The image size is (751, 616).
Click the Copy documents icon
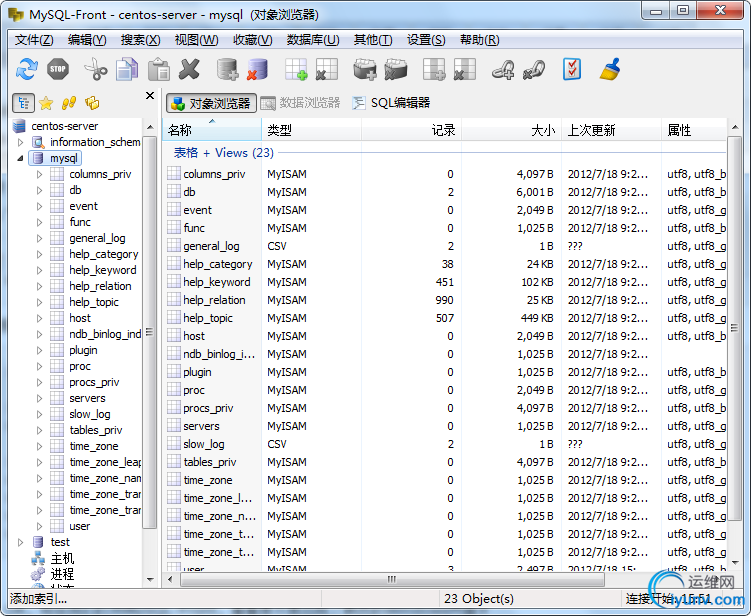click(x=127, y=69)
